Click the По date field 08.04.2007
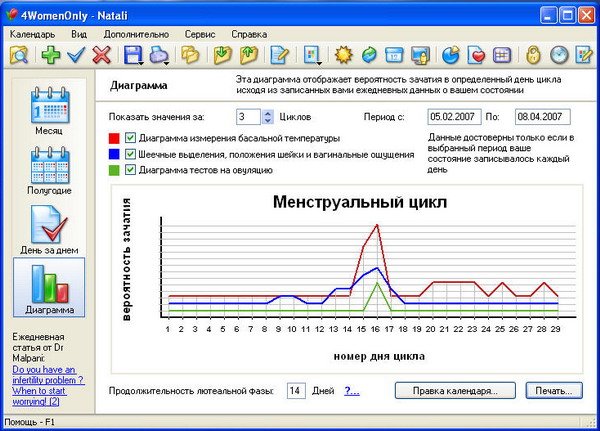Viewport: 600px width, 431px height. click(542, 117)
